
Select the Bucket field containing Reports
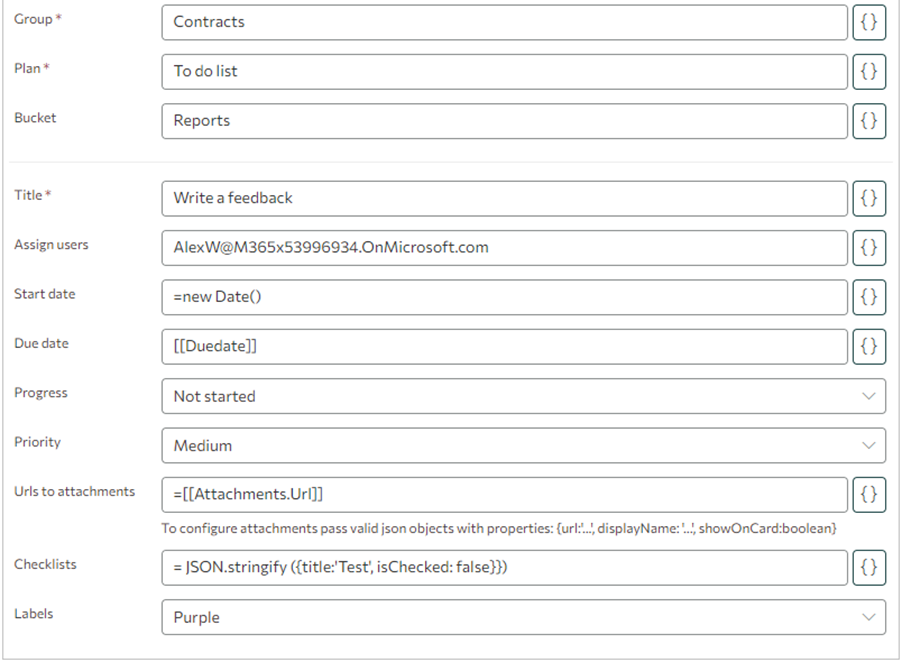click(x=504, y=121)
